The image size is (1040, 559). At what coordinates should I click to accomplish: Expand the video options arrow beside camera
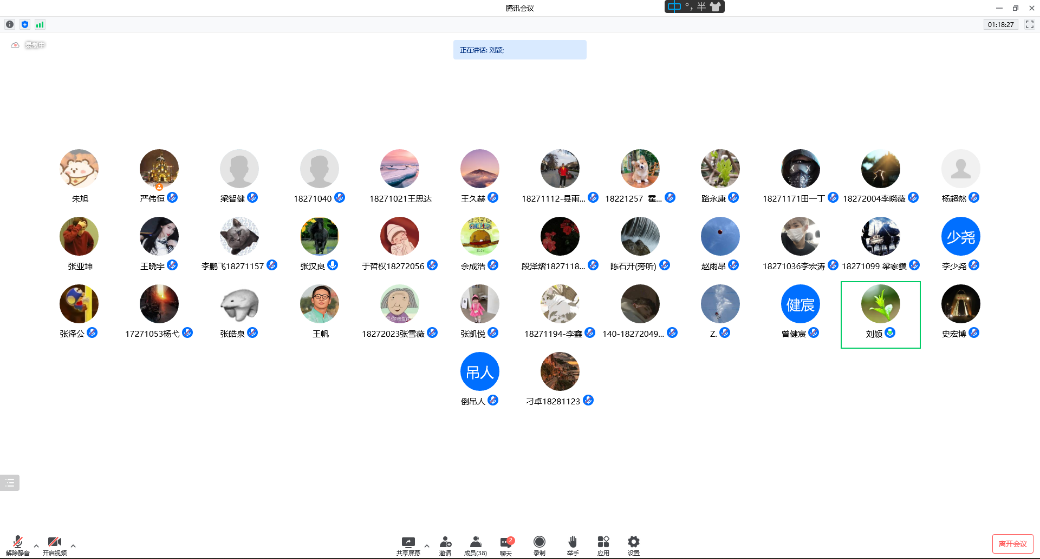tap(73, 546)
